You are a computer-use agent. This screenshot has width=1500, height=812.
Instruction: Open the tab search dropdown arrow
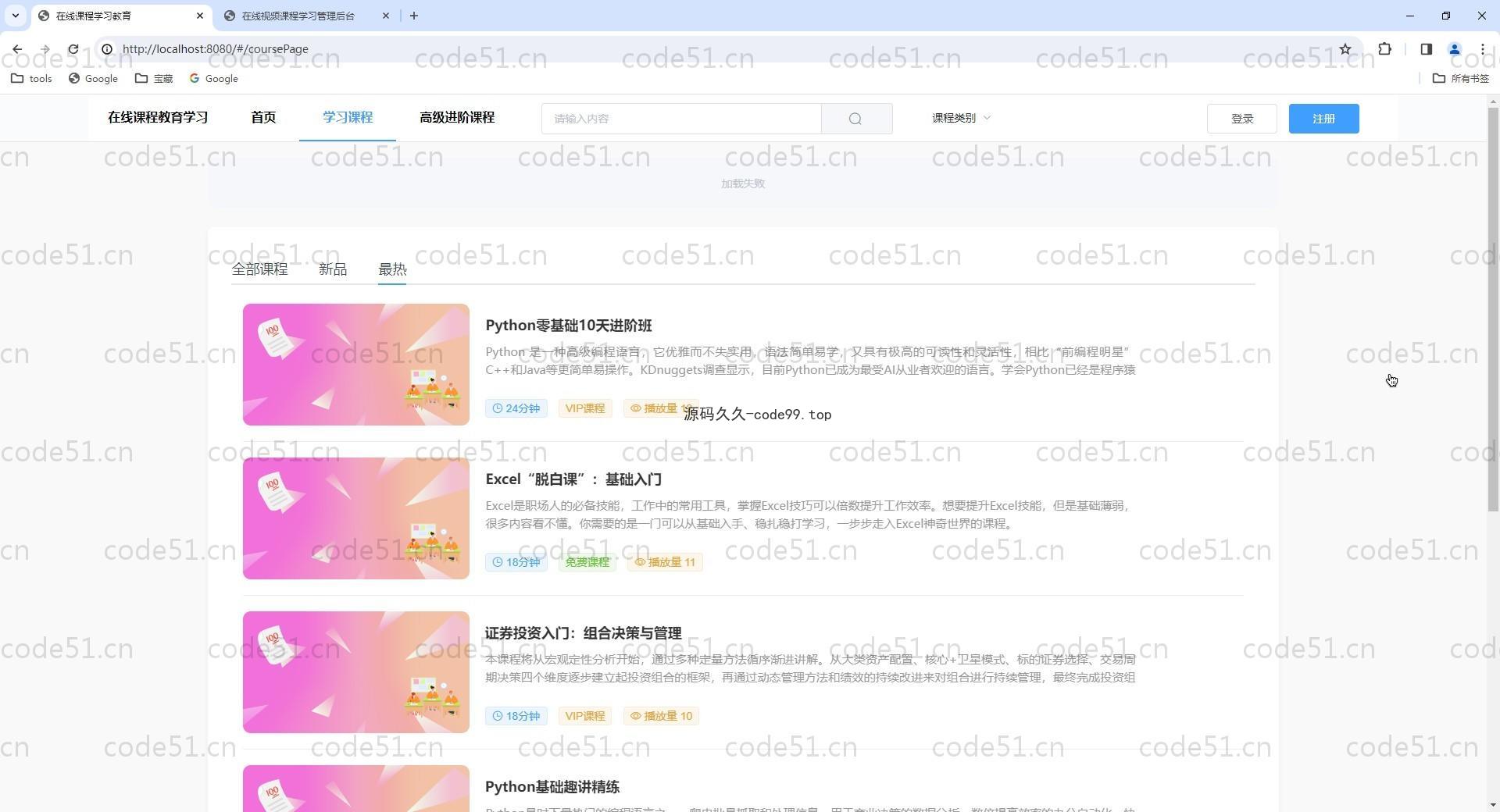pos(15,16)
